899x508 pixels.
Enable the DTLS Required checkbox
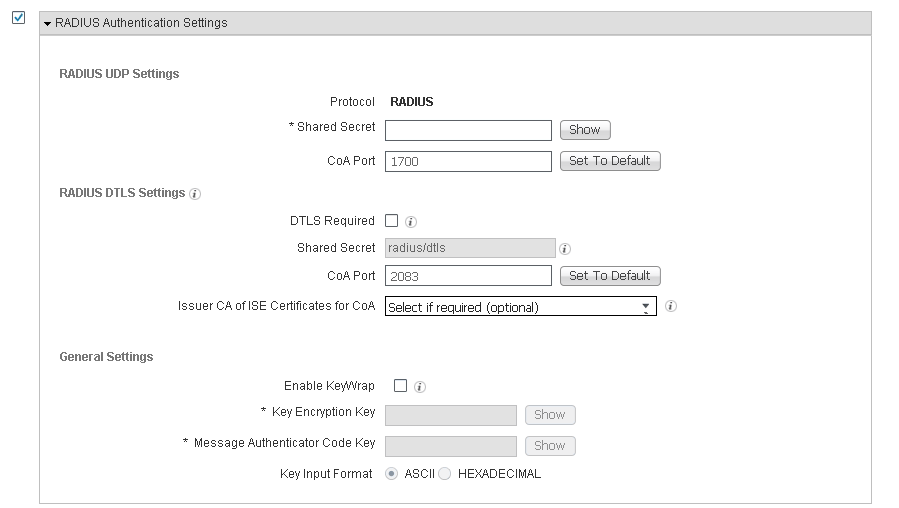(x=392, y=221)
